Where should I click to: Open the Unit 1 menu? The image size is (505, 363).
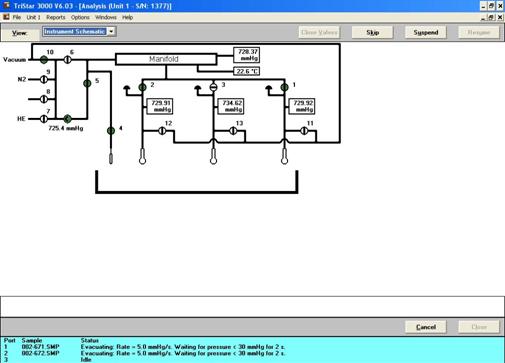[33, 17]
